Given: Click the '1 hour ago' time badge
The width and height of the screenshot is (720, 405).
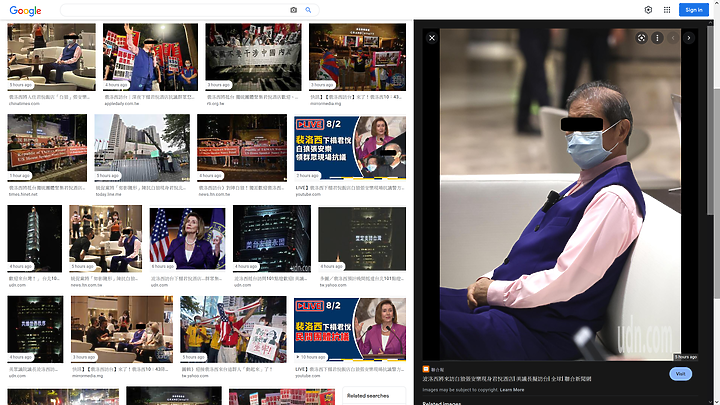Looking at the screenshot, I should 20,175.
